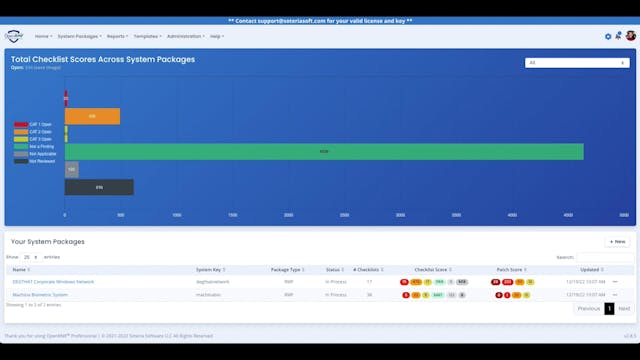Sort table by Package Type column
640x360 pixels.
(288, 270)
